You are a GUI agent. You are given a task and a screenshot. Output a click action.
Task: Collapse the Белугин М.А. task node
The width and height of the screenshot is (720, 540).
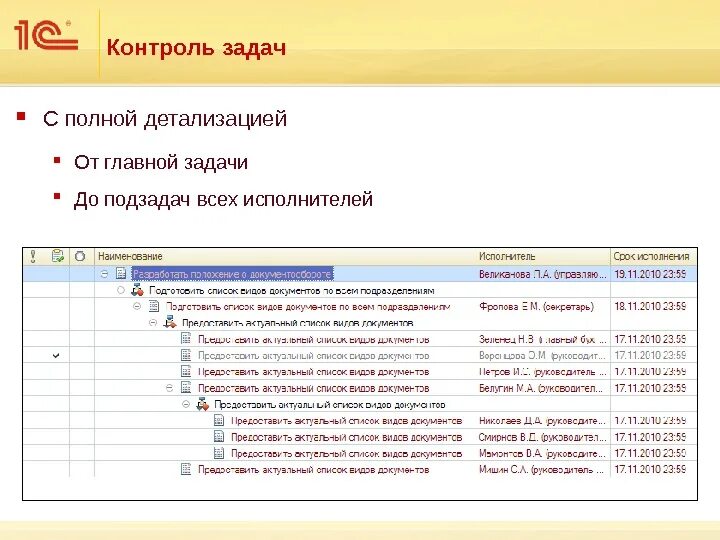[169, 388]
